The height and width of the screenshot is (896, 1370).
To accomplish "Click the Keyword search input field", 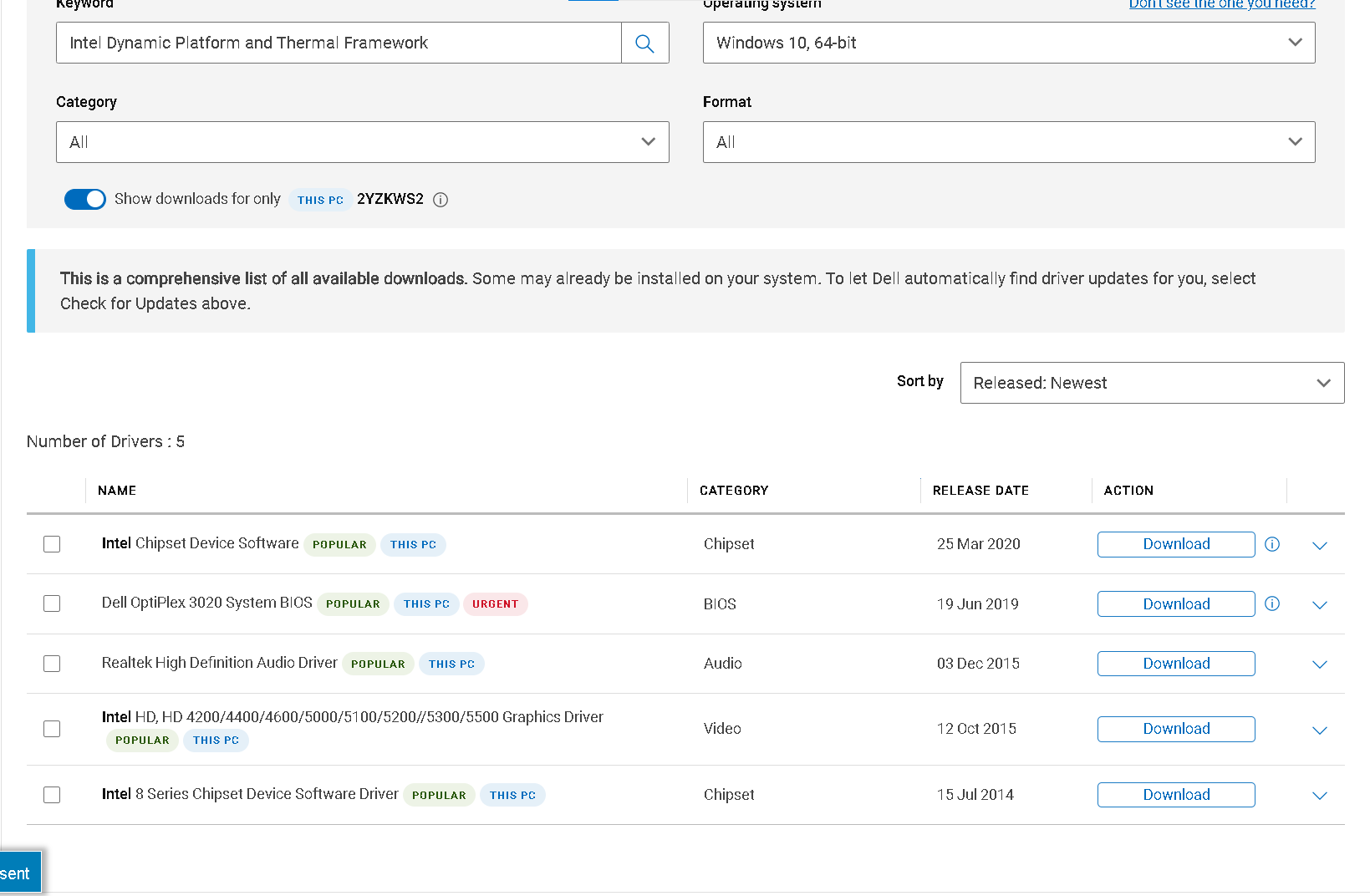I will 339,43.
